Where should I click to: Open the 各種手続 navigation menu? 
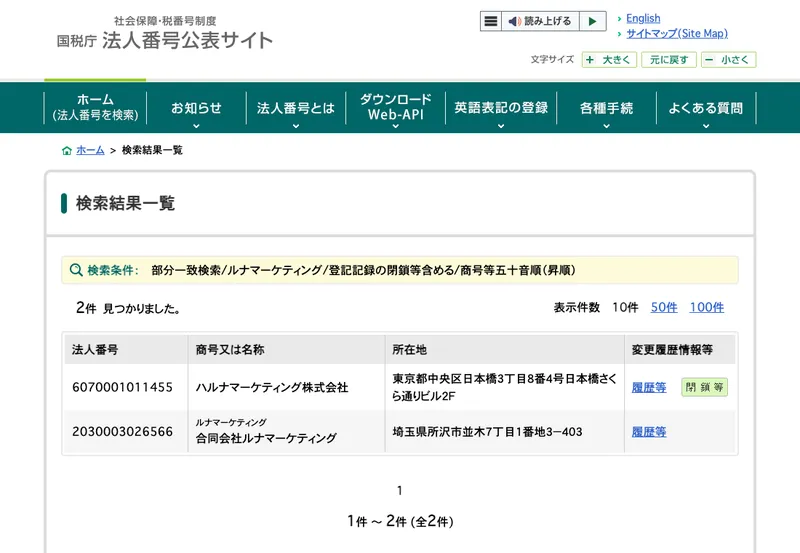coord(606,108)
